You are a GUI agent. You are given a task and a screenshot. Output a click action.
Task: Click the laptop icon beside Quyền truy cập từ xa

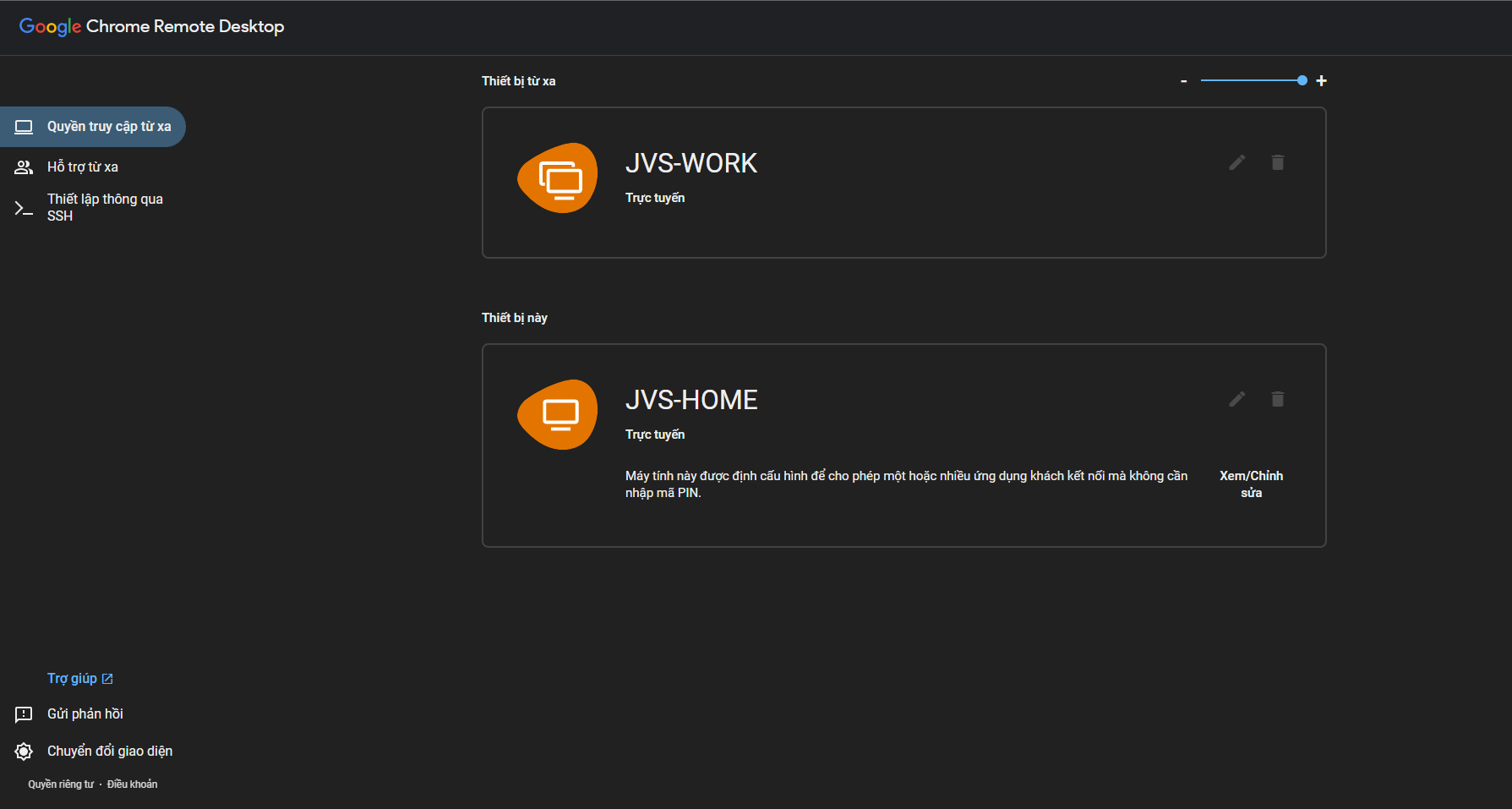(24, 127)
